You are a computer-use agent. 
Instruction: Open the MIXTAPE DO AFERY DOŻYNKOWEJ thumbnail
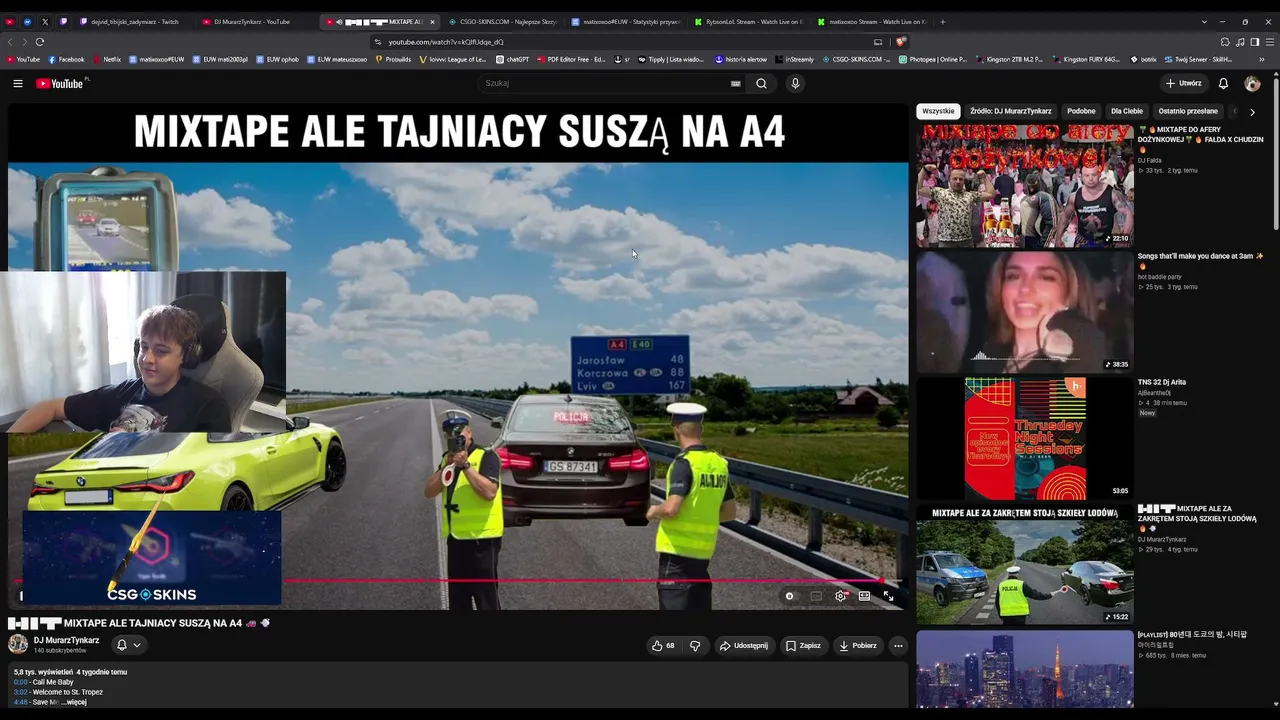click(x=1025, y=187)
